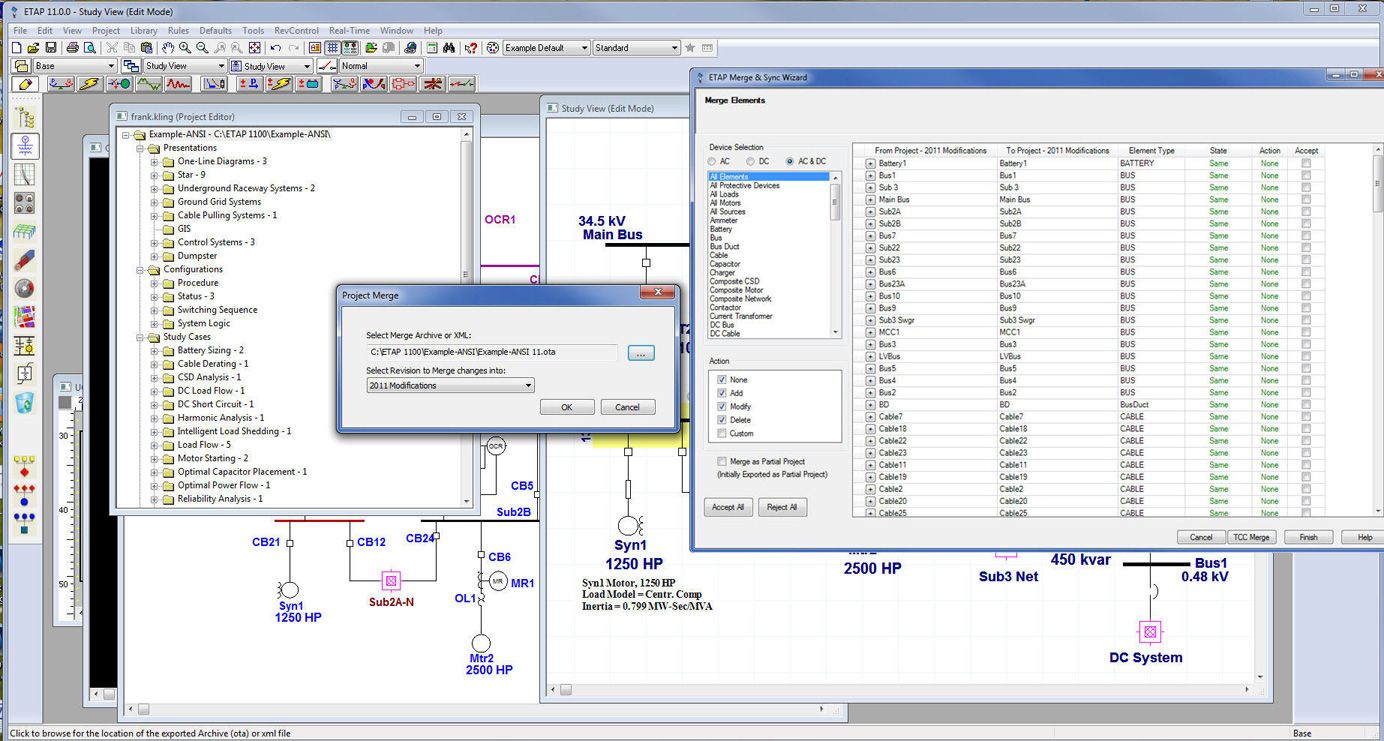Viewport: 1384px width, 741px height.
Task: Click the Save floppy disk icon
Action: 51,47
